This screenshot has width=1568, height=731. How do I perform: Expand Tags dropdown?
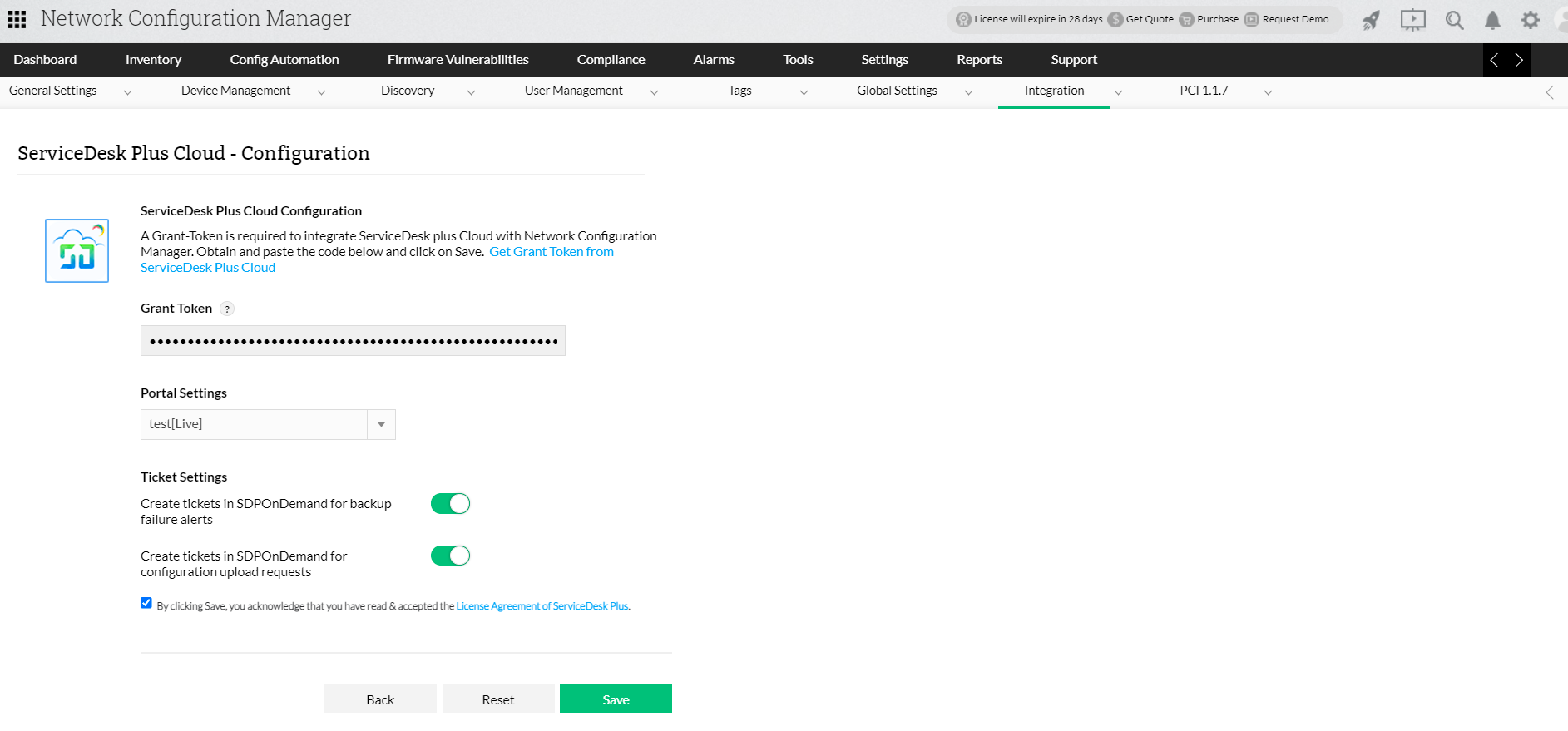tap(804, 92)
